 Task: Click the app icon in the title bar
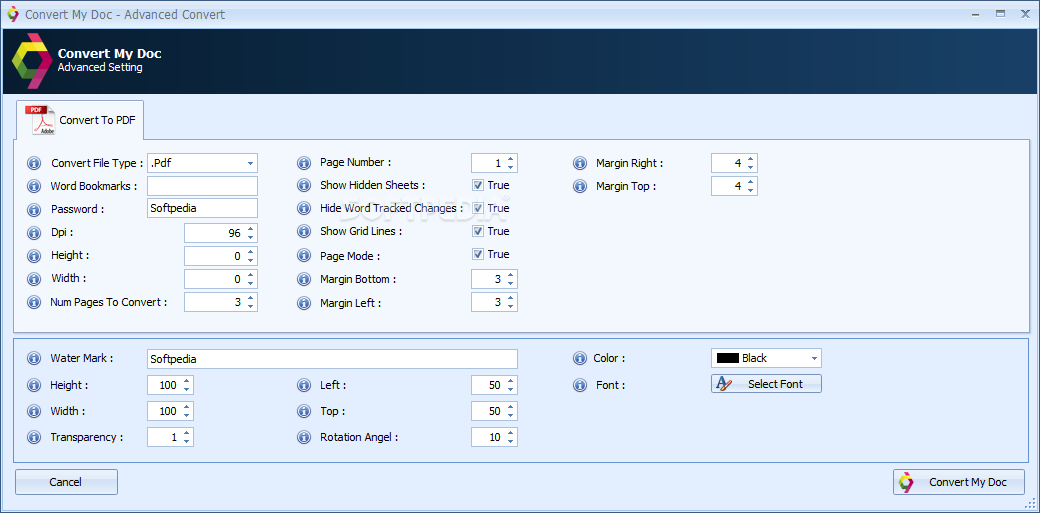13,14
